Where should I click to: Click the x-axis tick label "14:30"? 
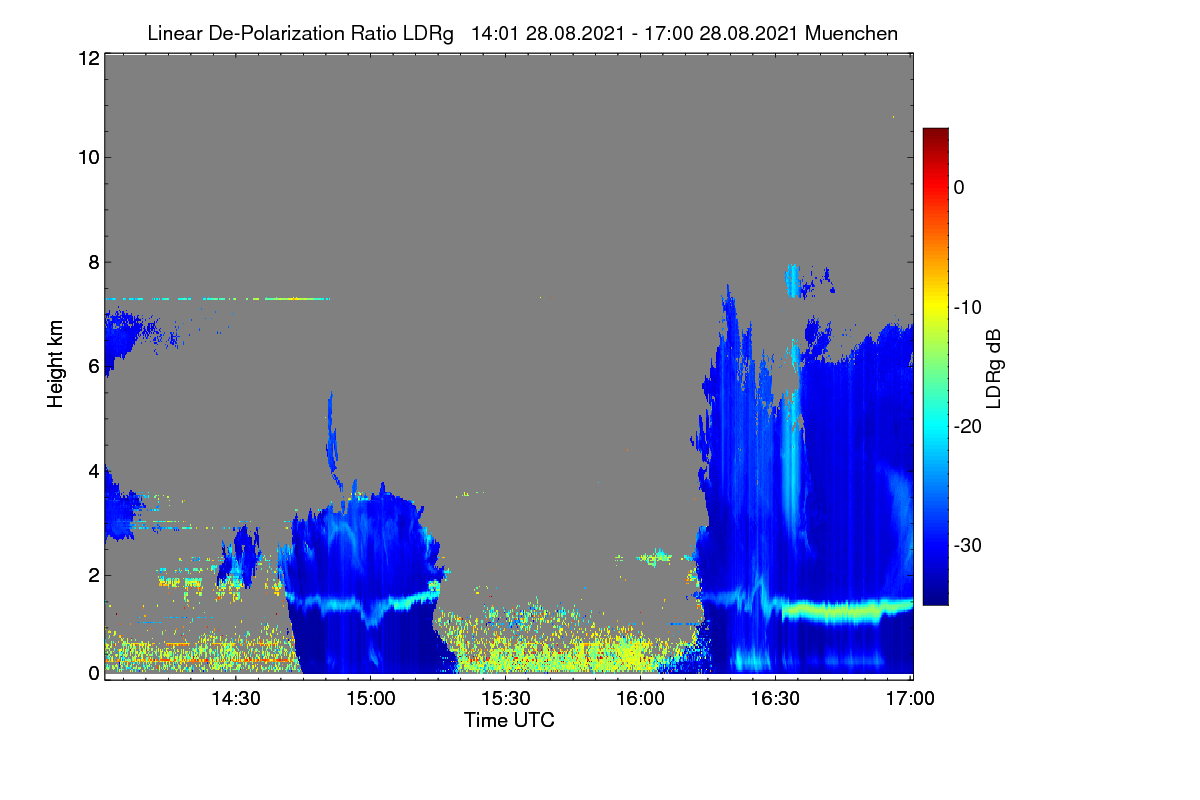(x=236, y=699)
